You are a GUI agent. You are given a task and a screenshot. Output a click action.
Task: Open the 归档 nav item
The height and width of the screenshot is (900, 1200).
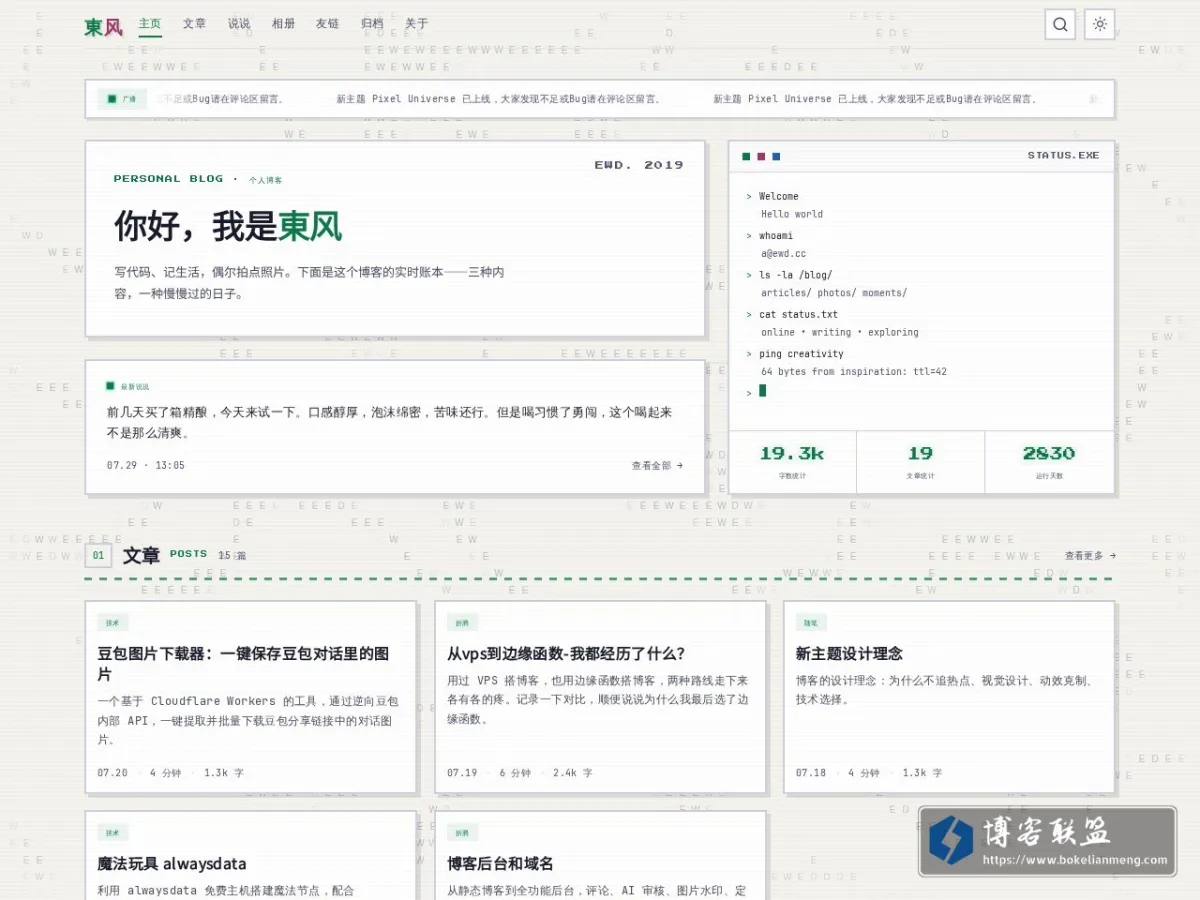tap(372, 24)
